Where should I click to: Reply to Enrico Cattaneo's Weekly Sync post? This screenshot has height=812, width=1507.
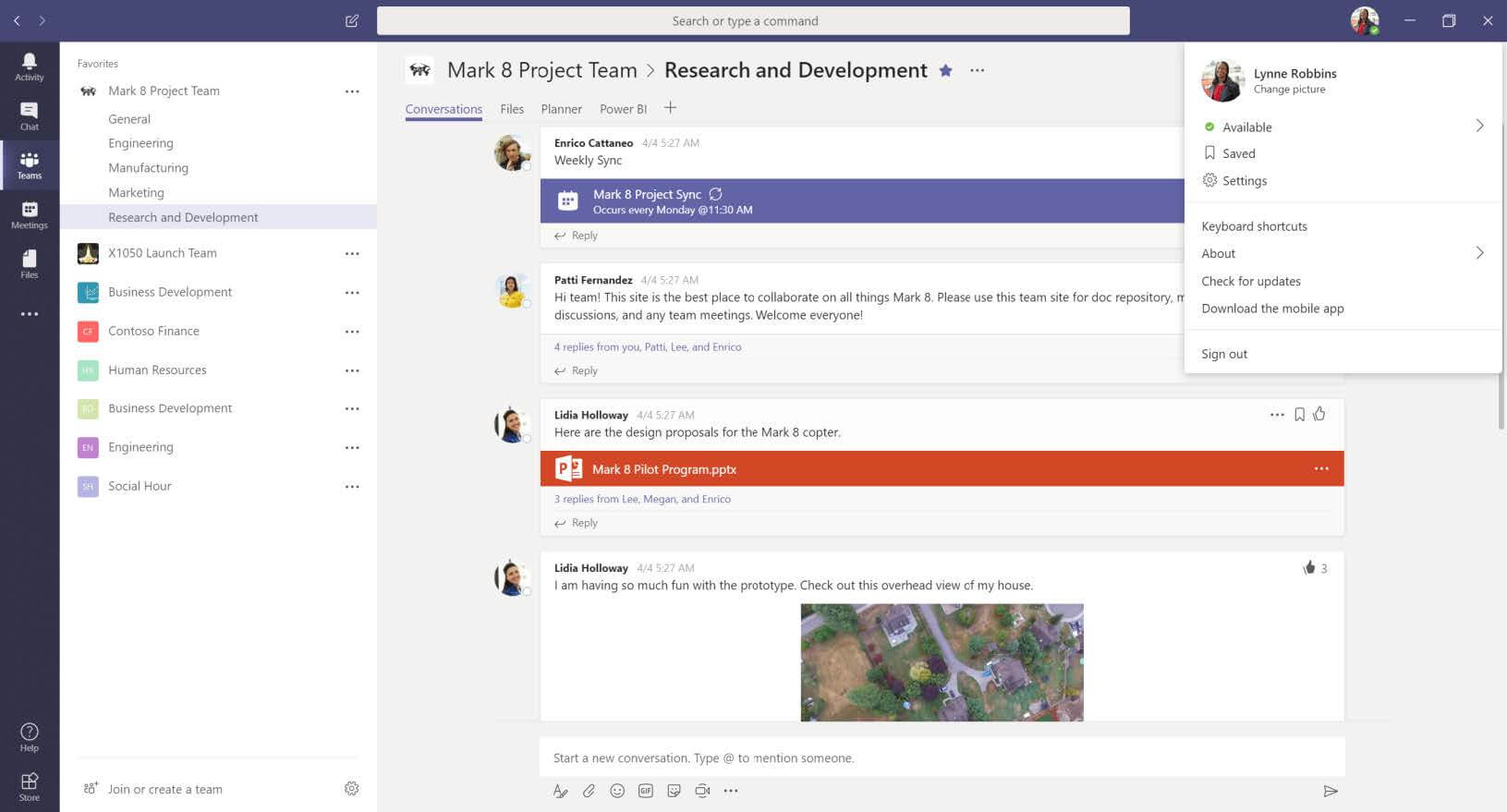(577, 236)
